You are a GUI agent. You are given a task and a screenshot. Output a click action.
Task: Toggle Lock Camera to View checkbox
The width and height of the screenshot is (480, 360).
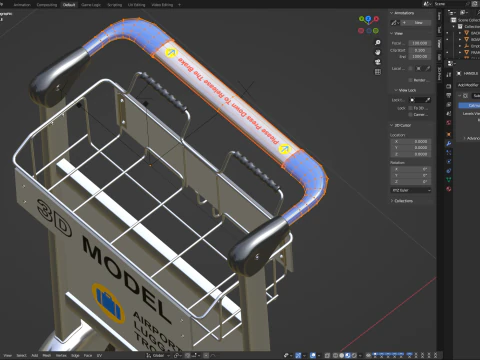tap(410, 114)
